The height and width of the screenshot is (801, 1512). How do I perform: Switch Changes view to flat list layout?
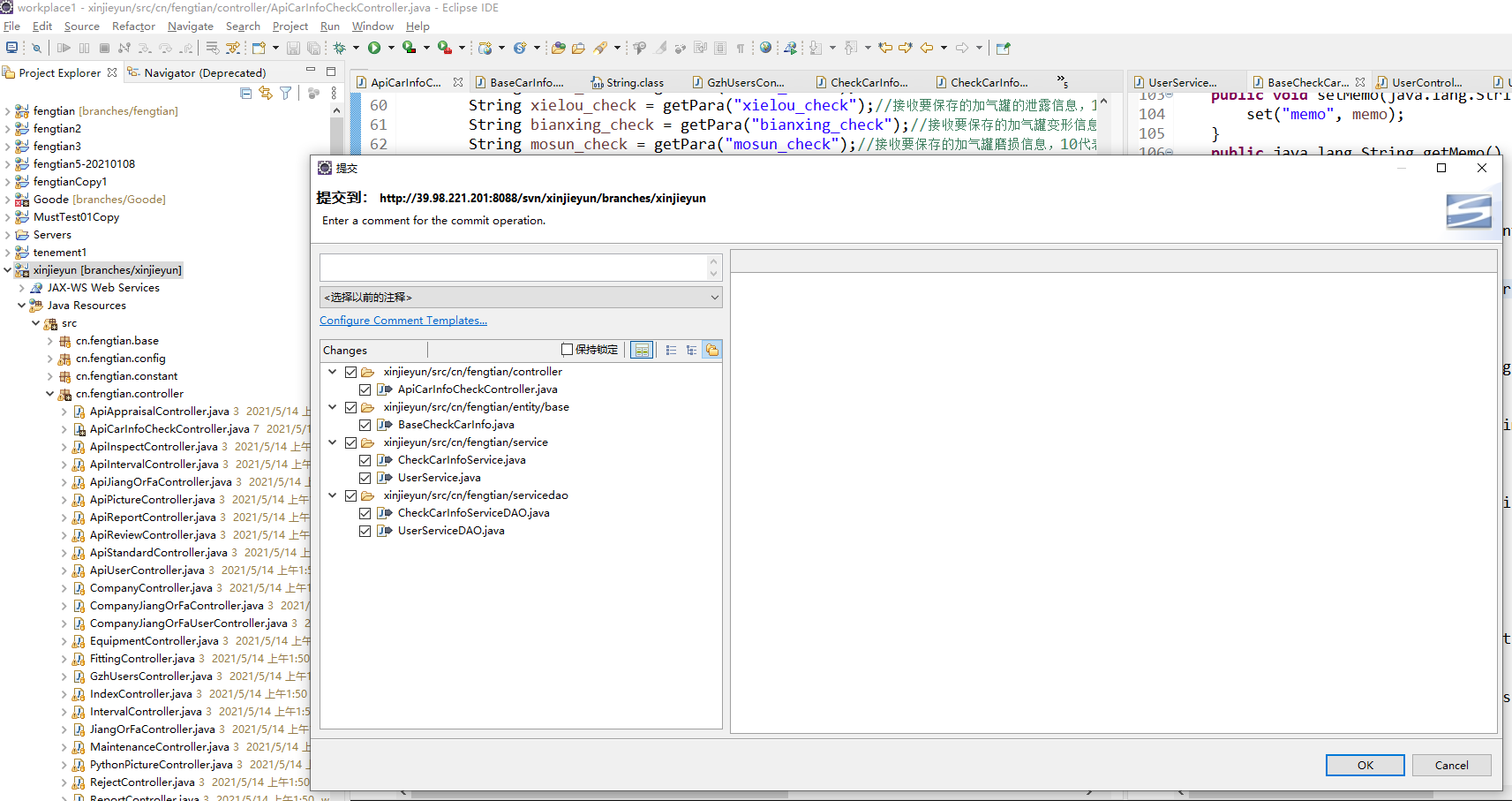coord(671,351)
